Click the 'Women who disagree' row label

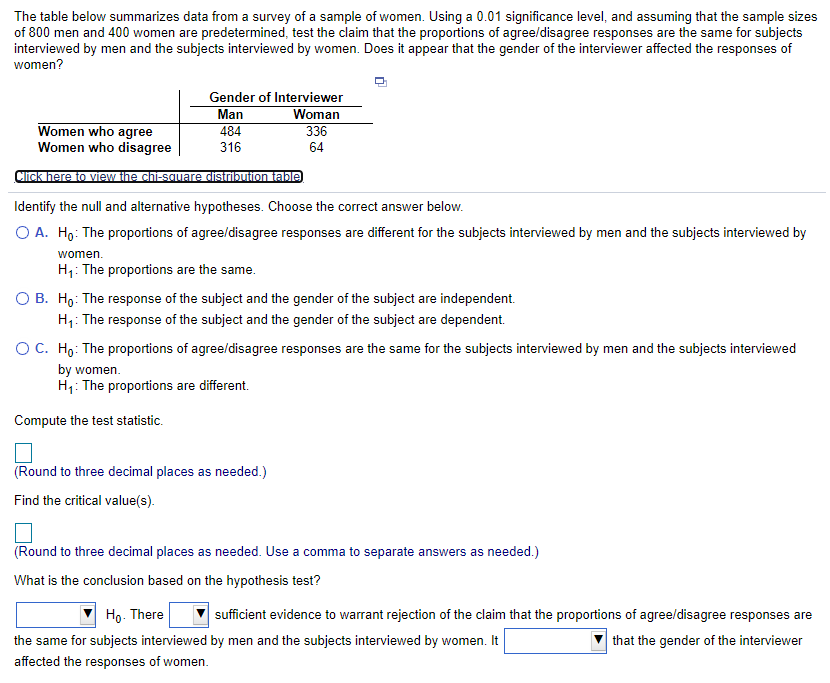(x=105, y=147)
